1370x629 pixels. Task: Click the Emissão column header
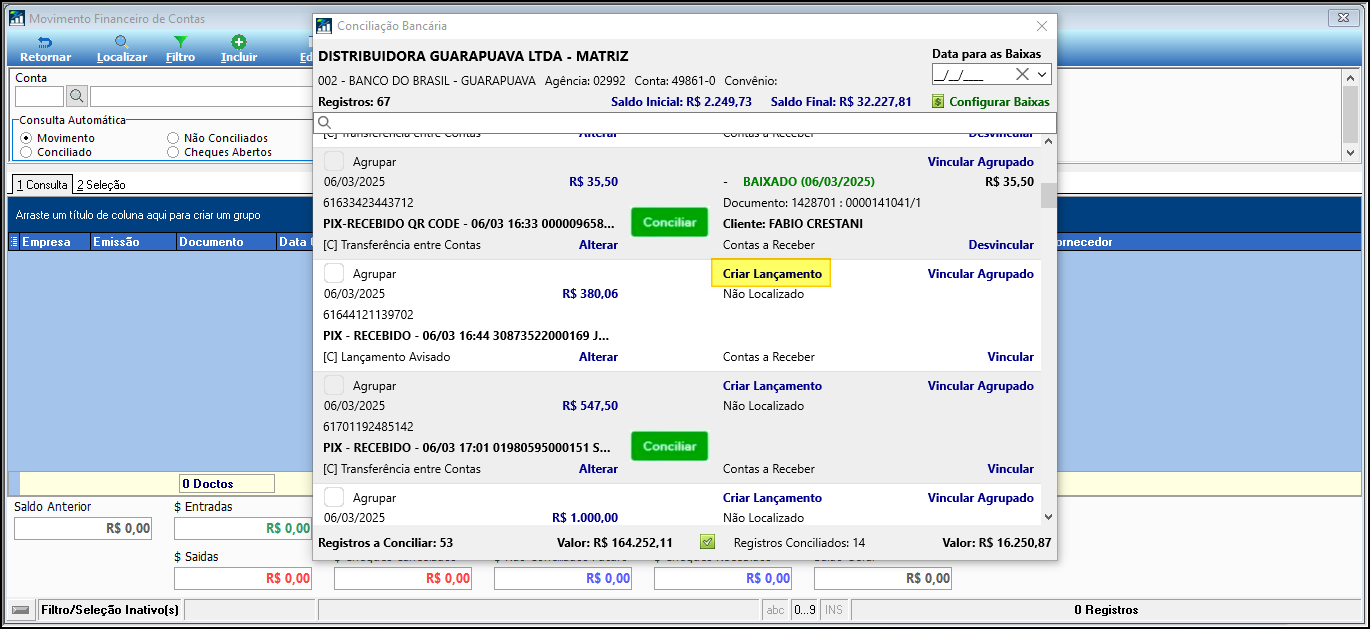132,241
